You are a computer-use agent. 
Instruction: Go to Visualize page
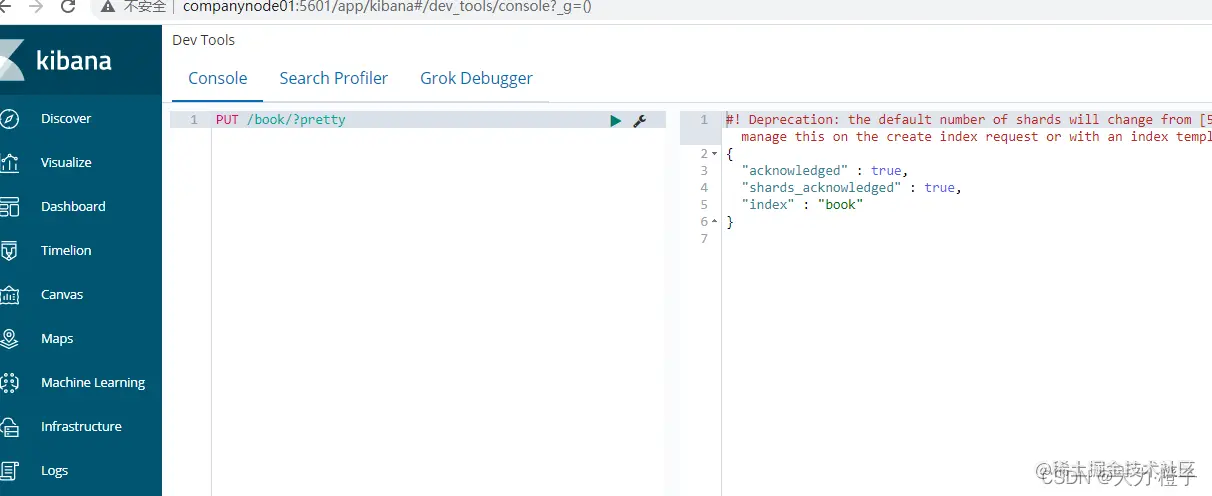click(66, 162)
